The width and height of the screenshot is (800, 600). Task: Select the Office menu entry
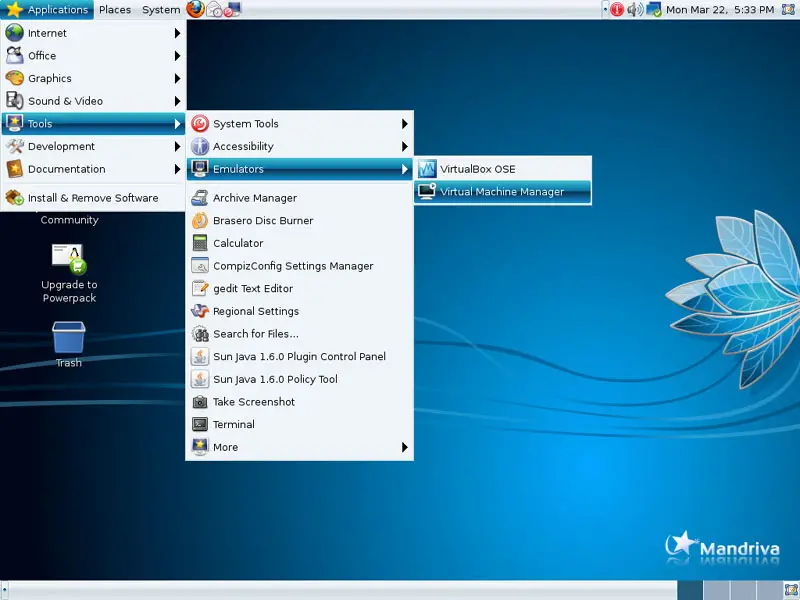tap(93, 56)
